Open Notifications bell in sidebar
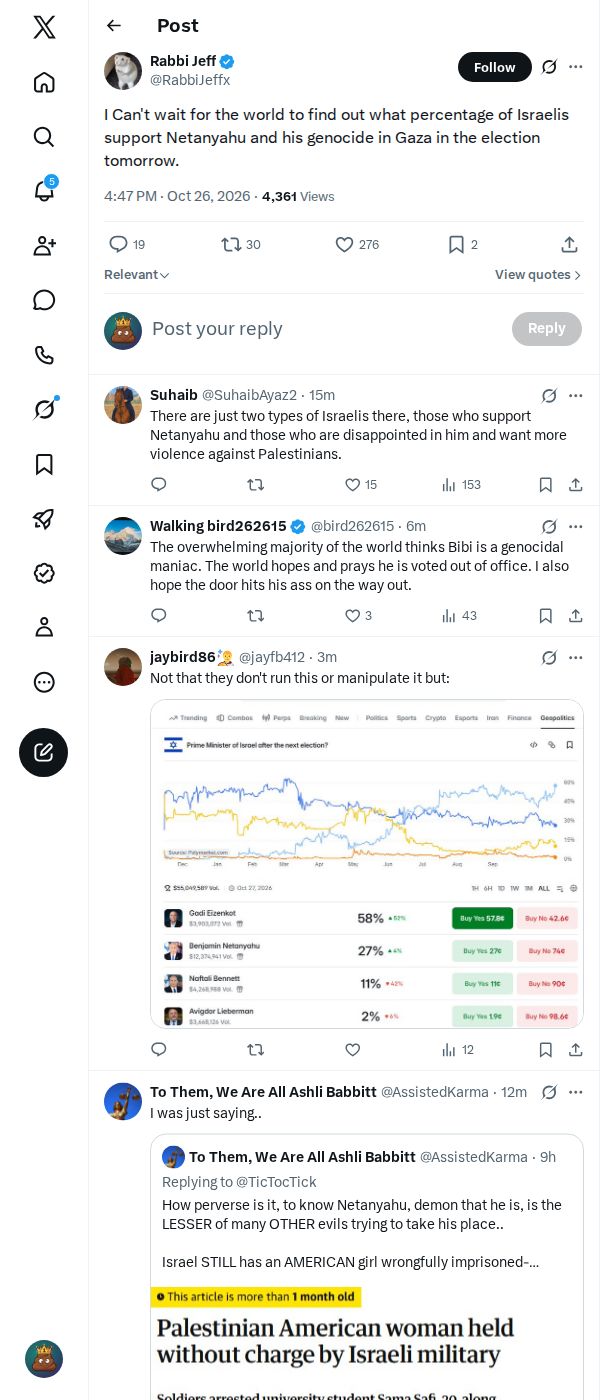The width and height of the screenshot is (600, 1400). [44, 191]
